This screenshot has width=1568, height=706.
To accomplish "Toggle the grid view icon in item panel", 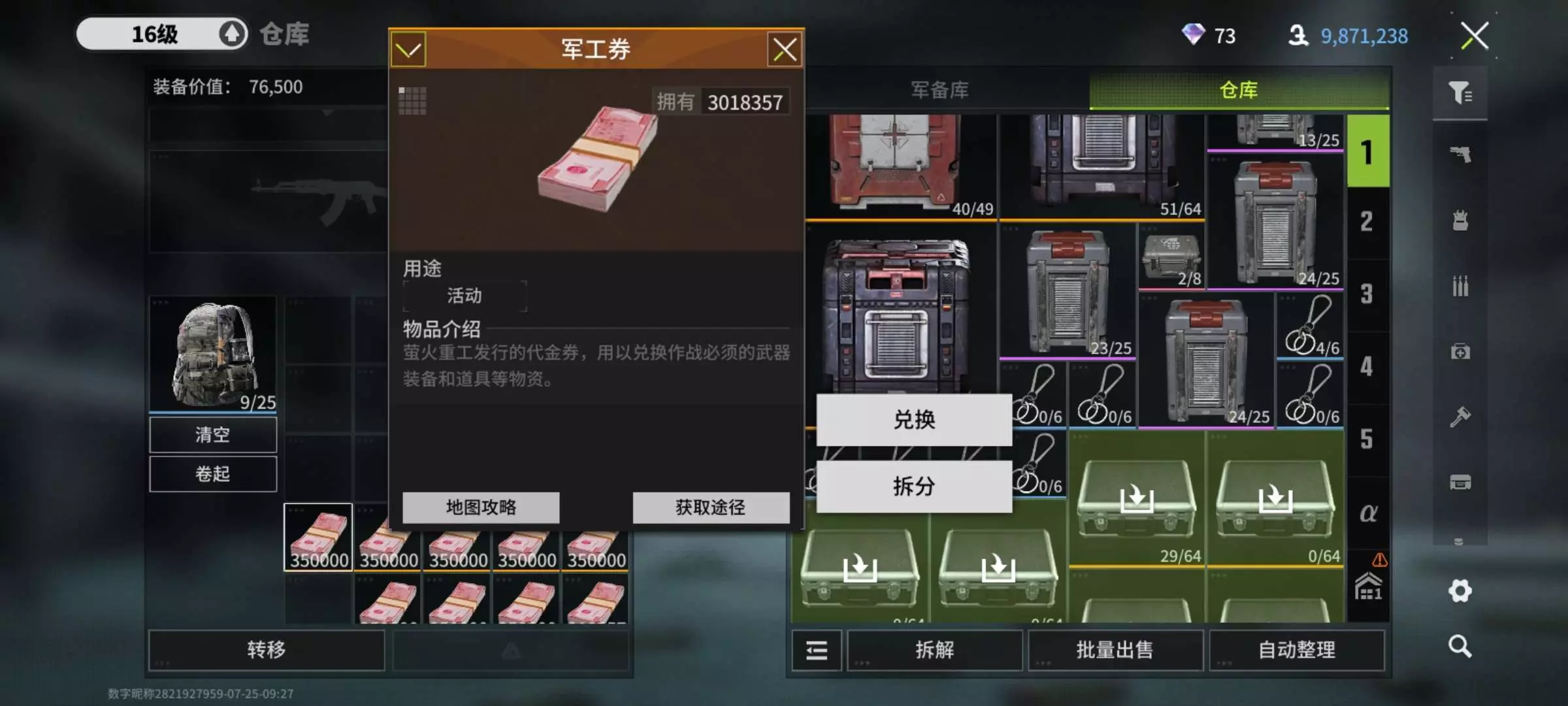I will pos(412,101).
